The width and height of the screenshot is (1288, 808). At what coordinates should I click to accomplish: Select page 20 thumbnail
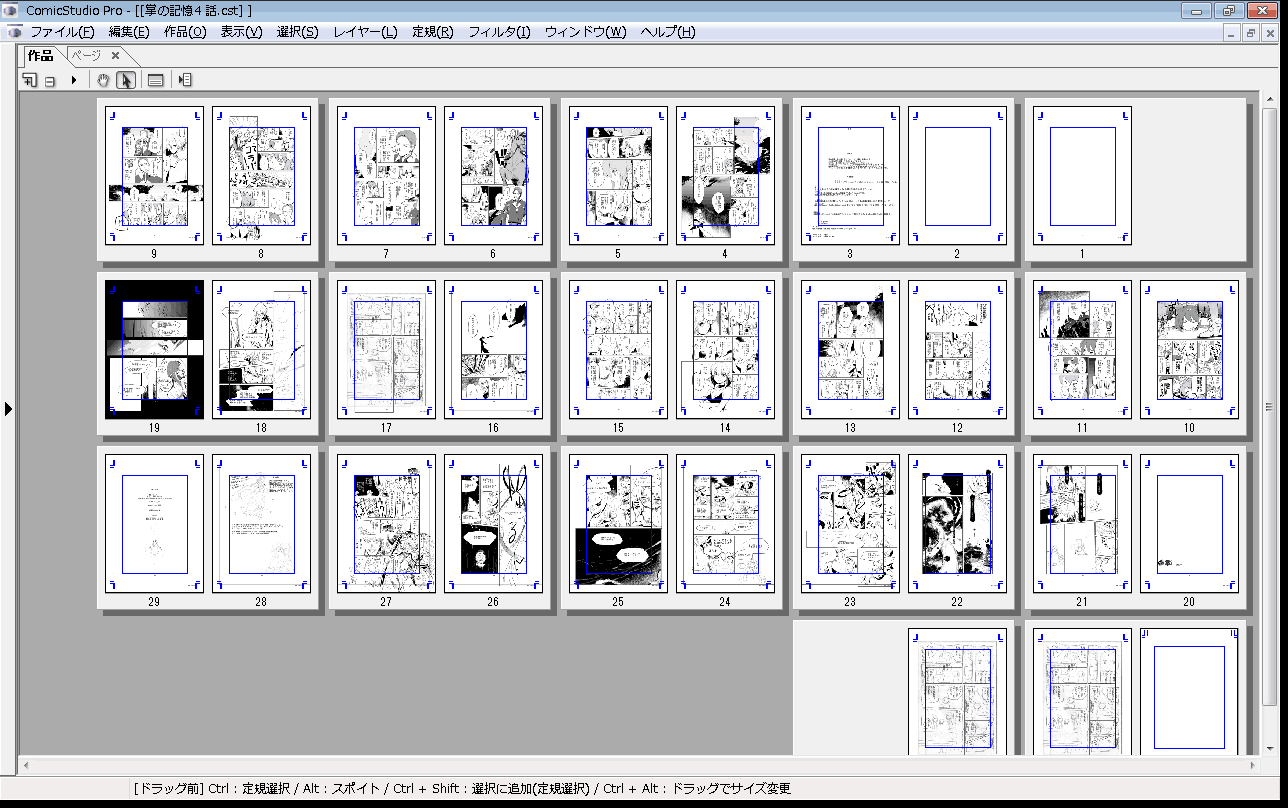(x=1189, y=524)
